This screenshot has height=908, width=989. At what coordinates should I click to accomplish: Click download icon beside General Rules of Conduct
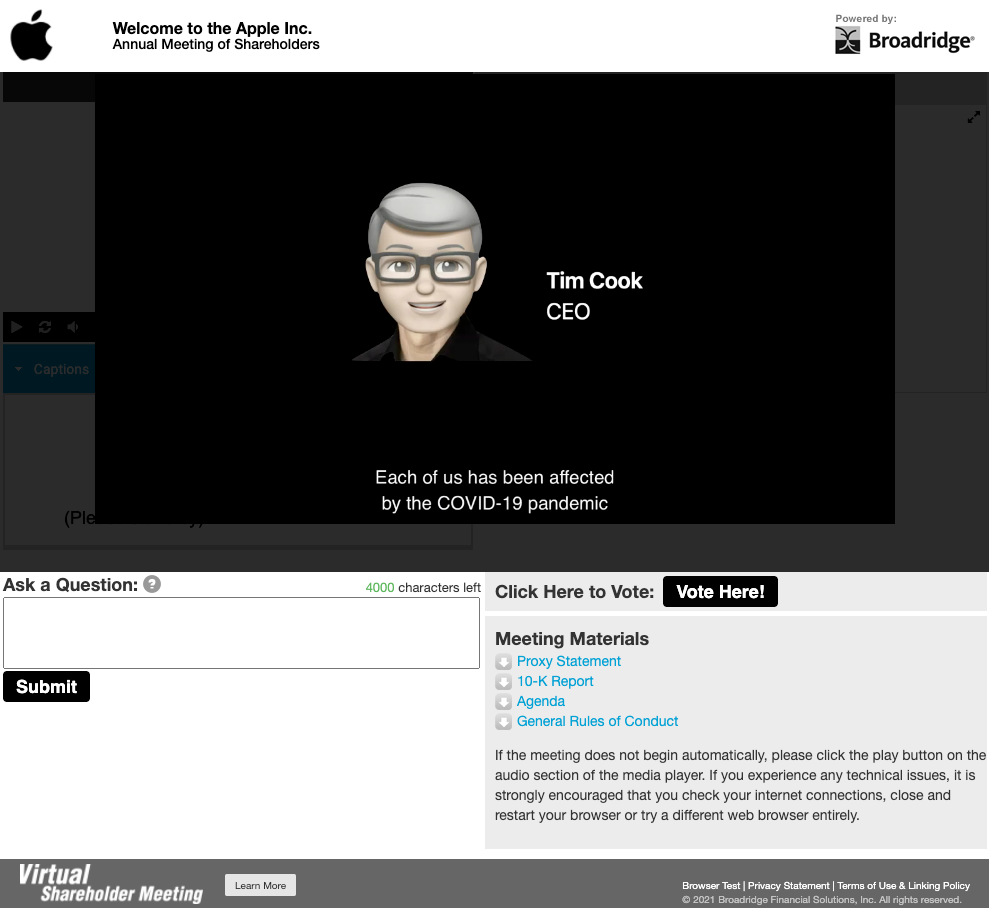click(503, 722)
